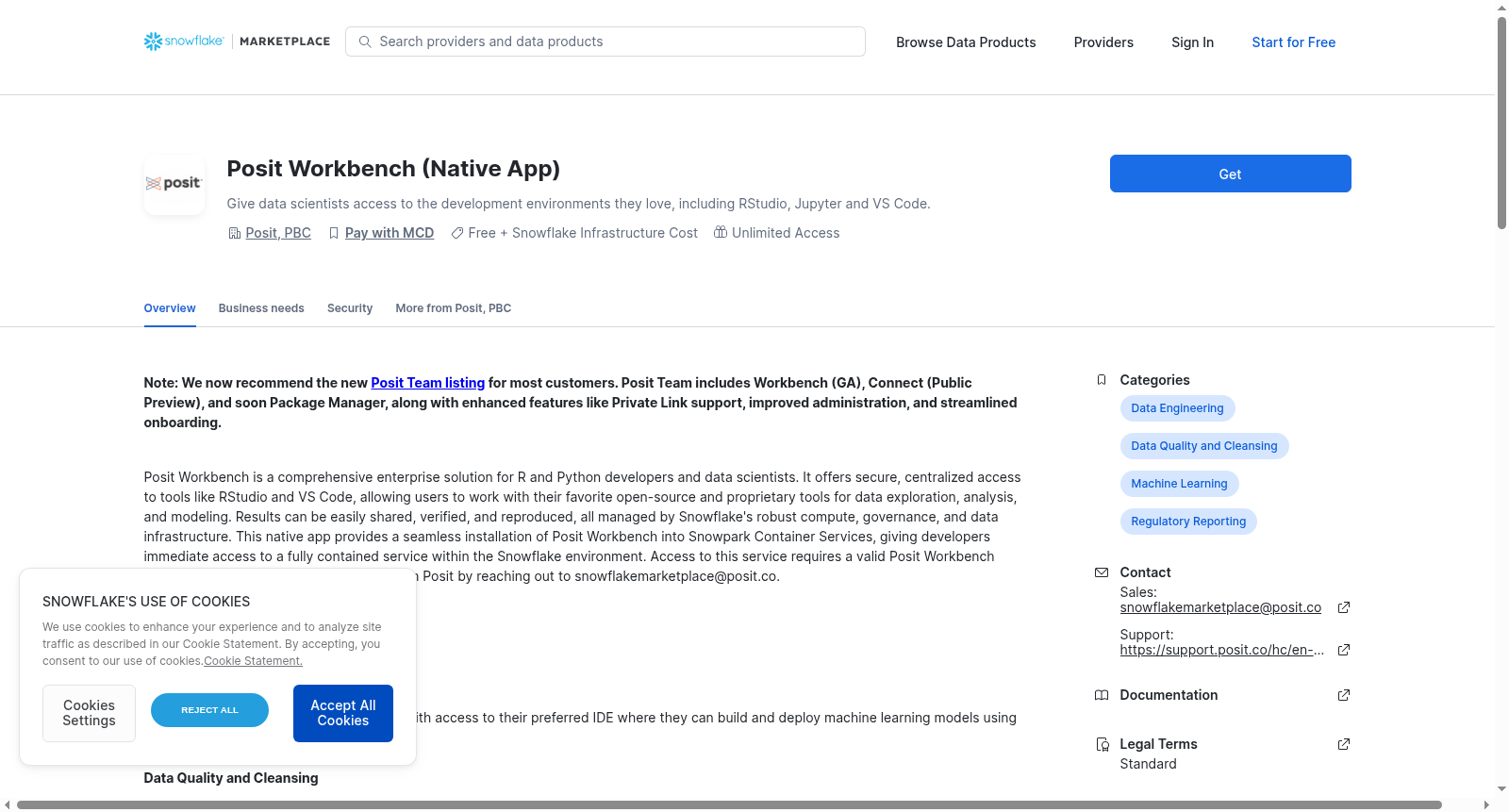Open Documentation external link icon
Screen dimensions: 1509x812
tap(1344, 695)
